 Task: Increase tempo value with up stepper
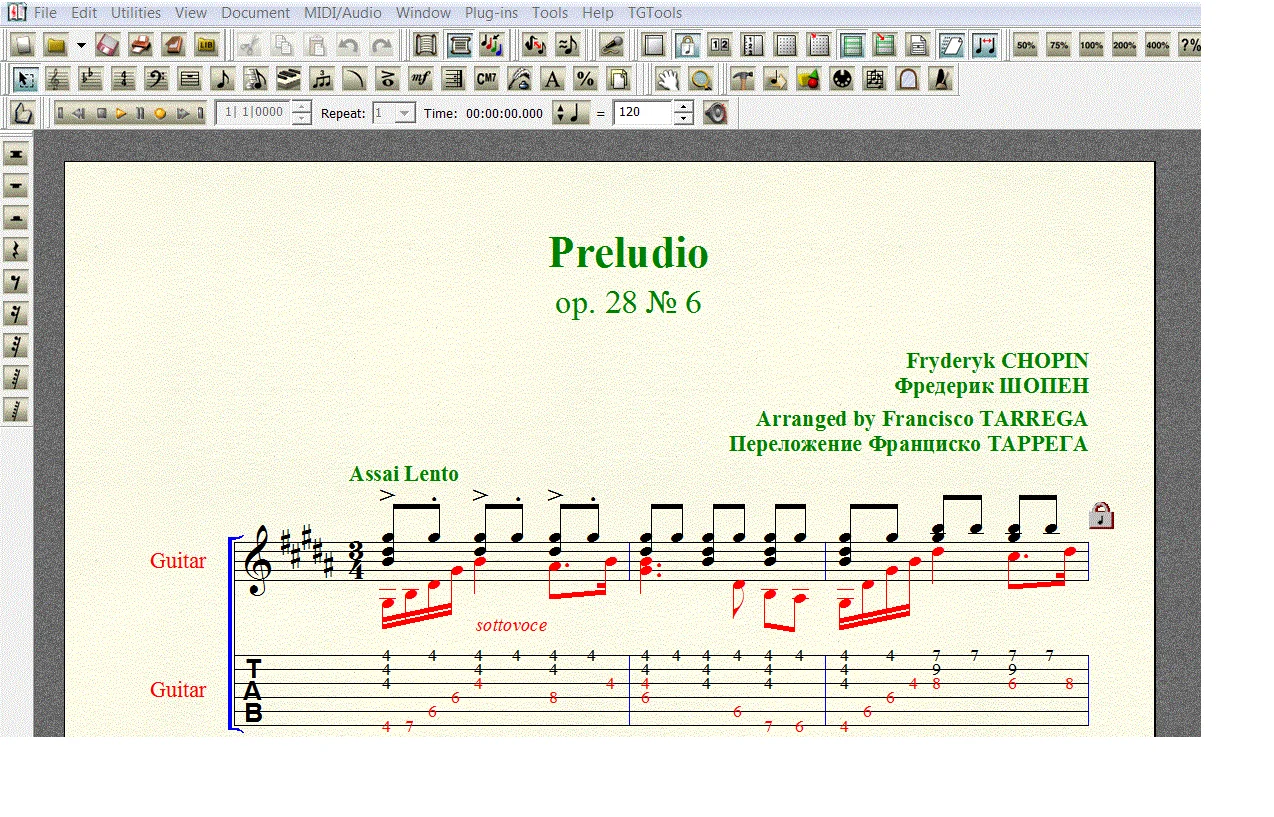pyautogui.click(x=683, y=107)
